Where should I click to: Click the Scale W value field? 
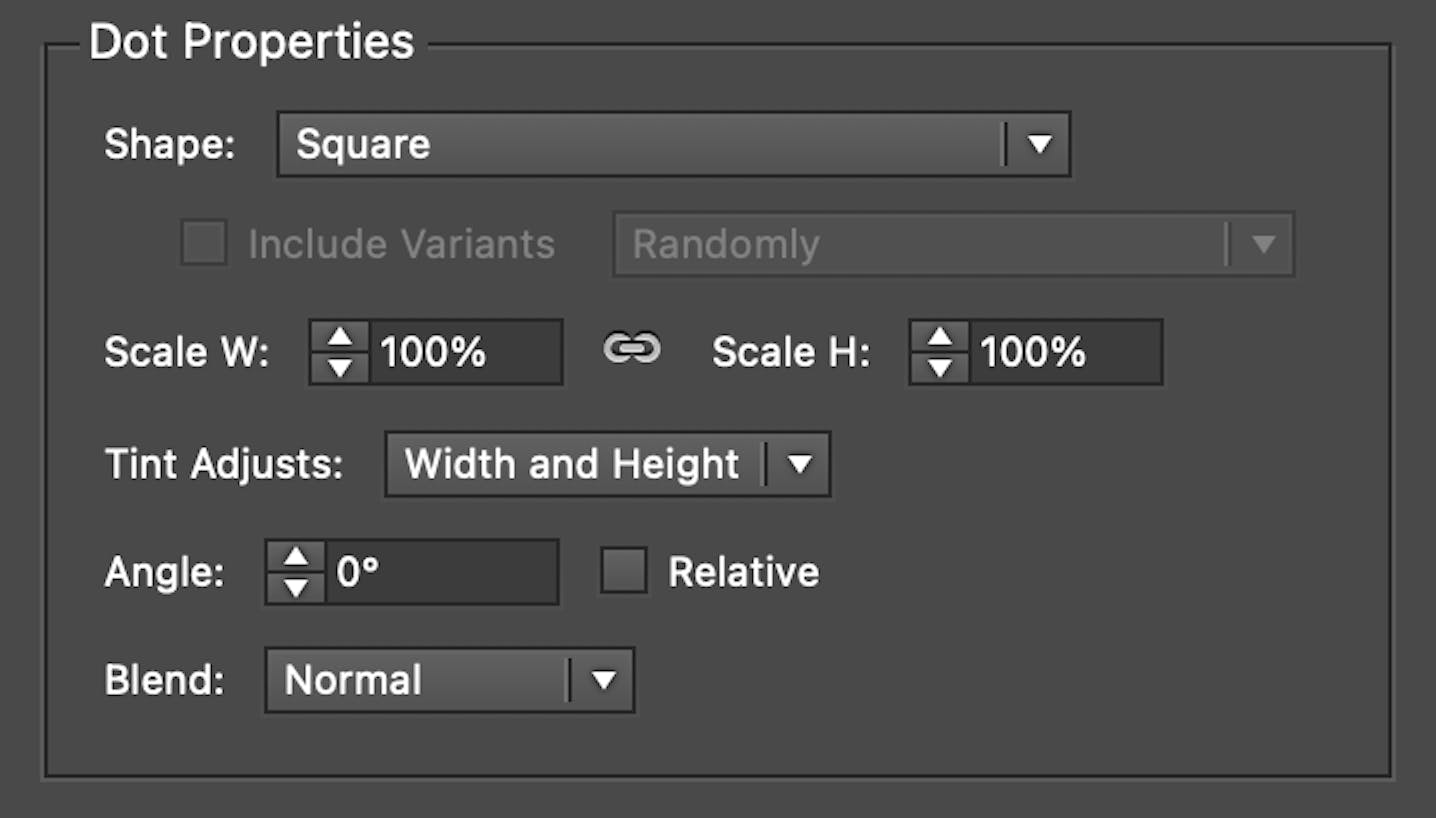click(465, 352)
